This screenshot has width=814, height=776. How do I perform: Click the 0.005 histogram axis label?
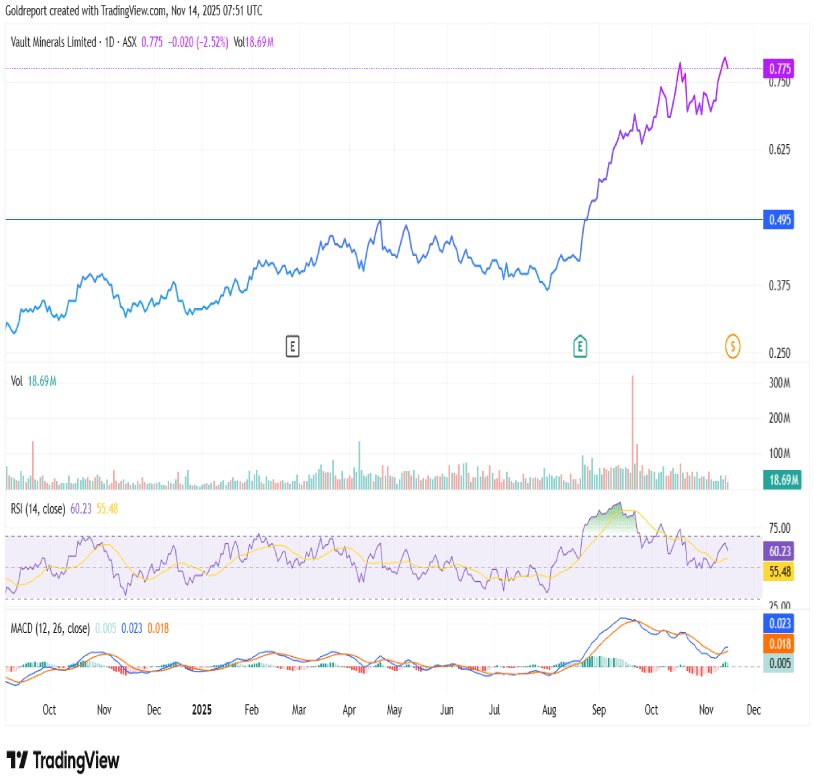pos(780,663)
